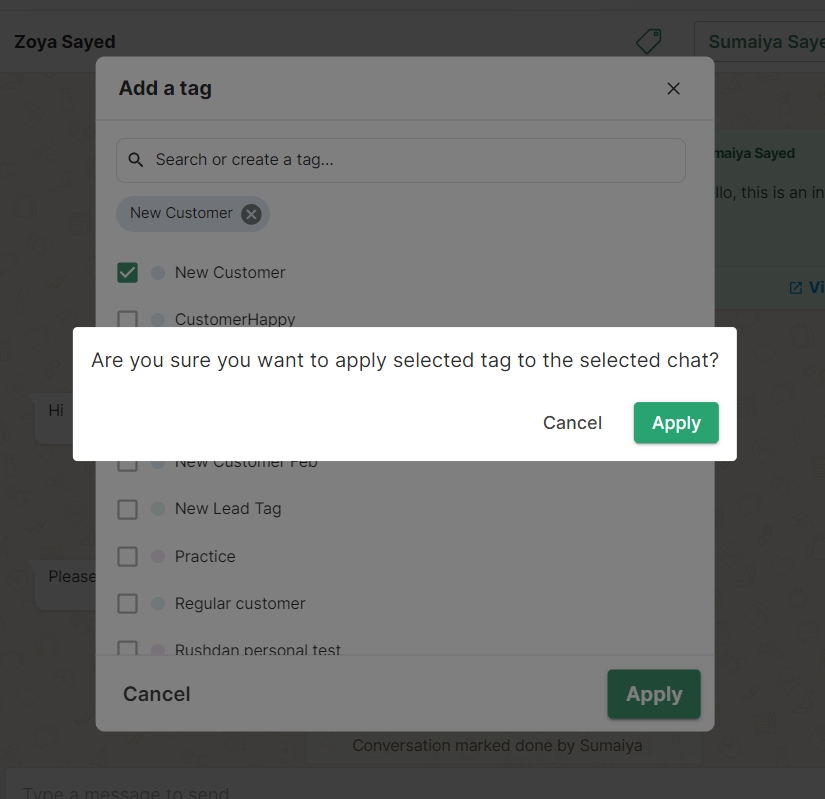Cancel the tag confirmation popup
Viewport: 825px width, 799px height.
click(x=572, y=423)
